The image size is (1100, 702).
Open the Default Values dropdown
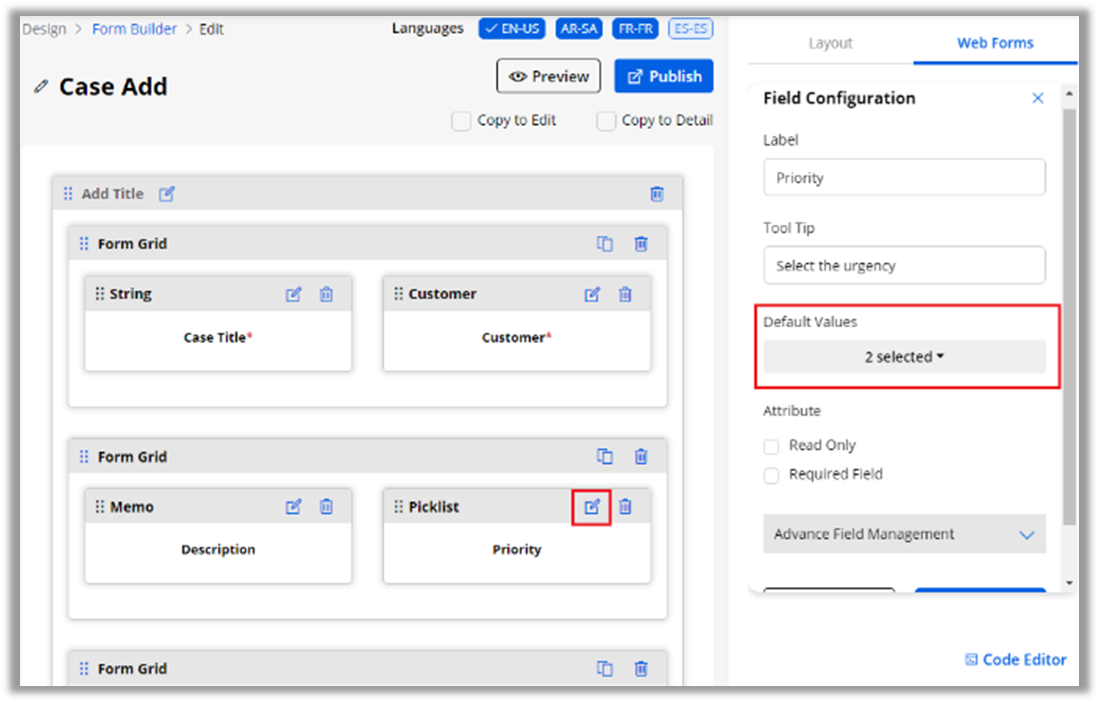(904, 357)
